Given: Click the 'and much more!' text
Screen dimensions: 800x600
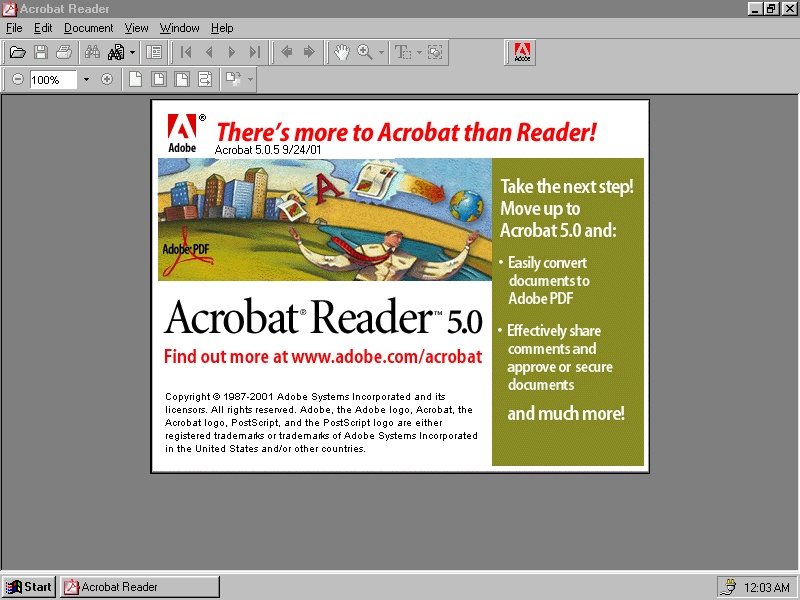Looking at the screenshot, I should pos(566,413).
